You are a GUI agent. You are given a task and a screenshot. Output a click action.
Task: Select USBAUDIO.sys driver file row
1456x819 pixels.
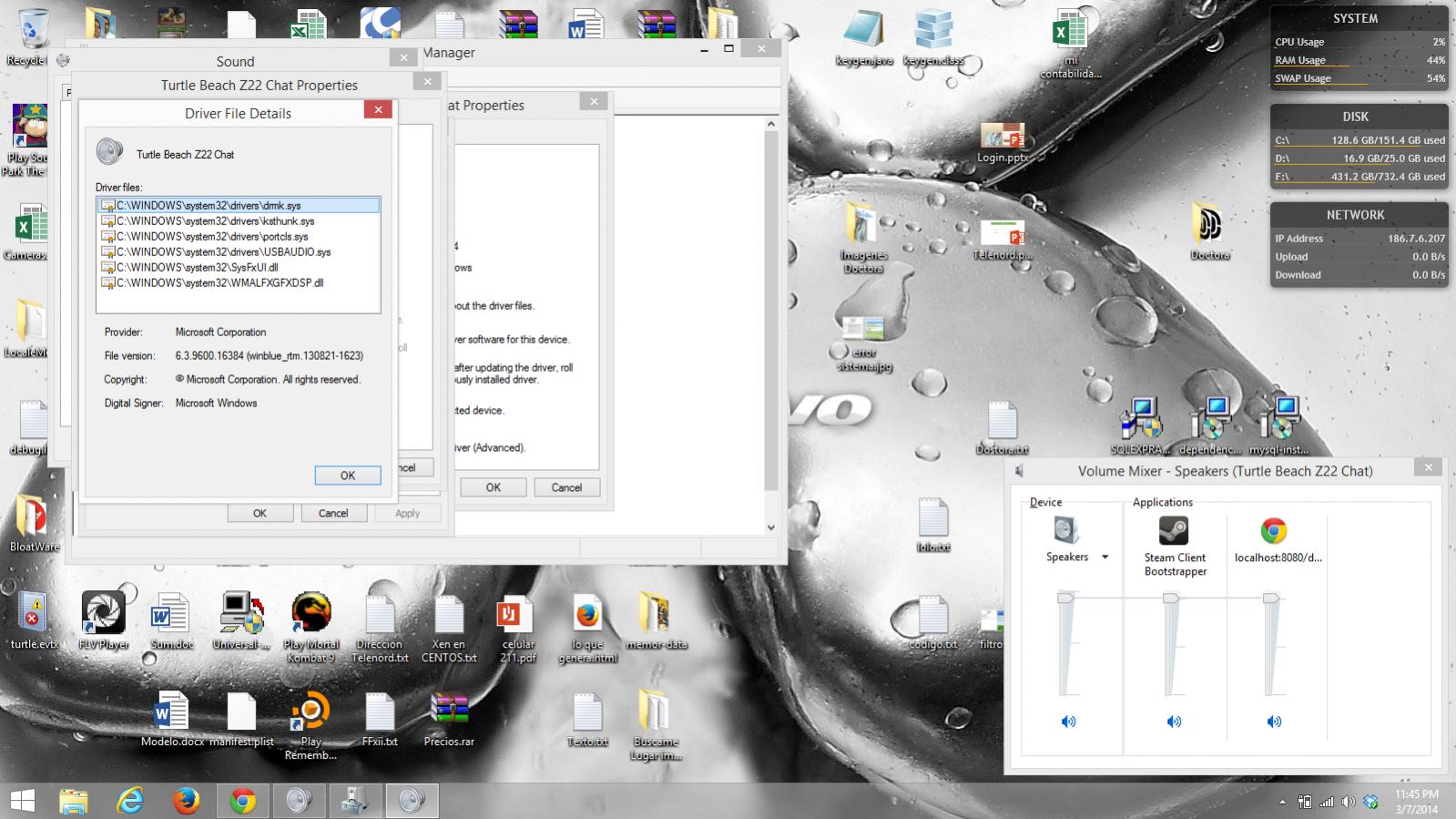click(239, 252)
